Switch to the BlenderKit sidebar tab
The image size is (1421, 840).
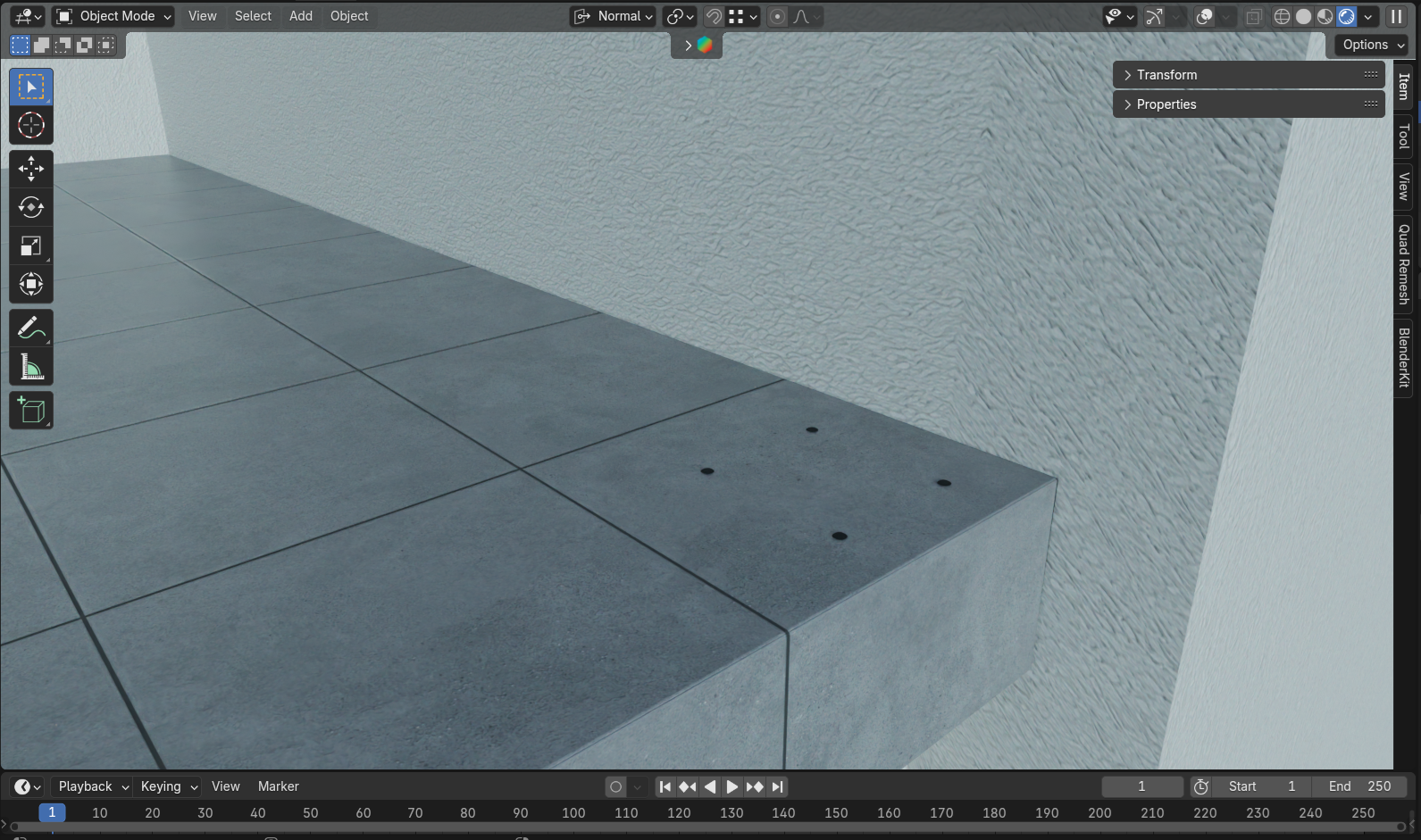[1404, 357]
